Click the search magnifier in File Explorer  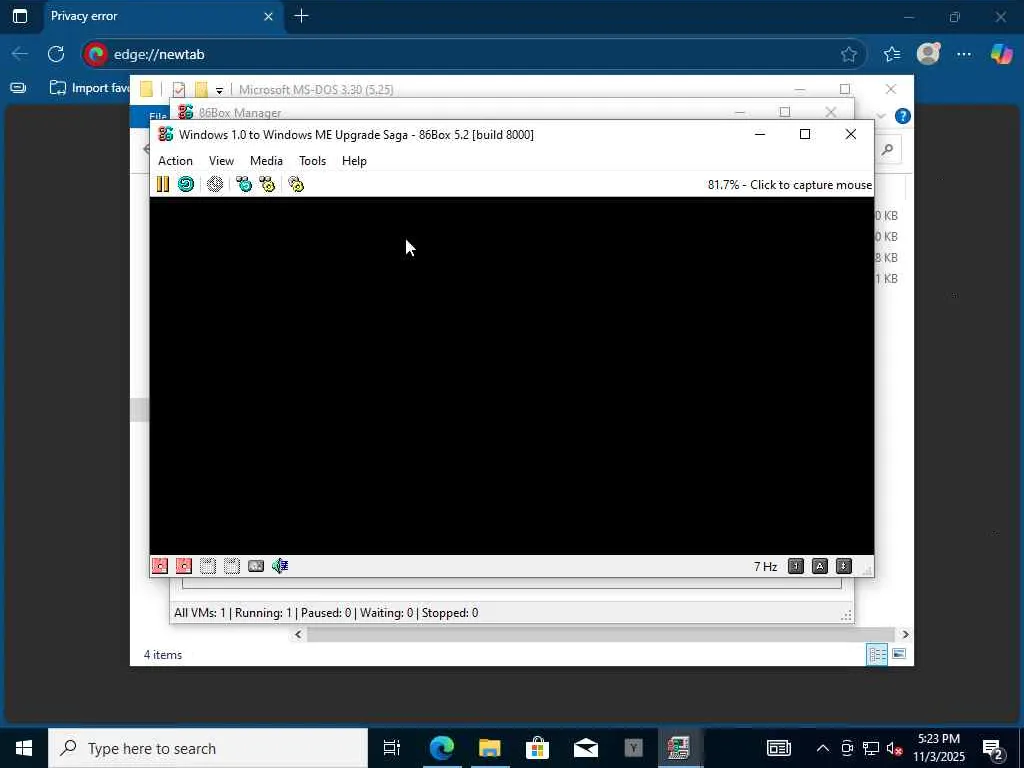tap(887, 150)
